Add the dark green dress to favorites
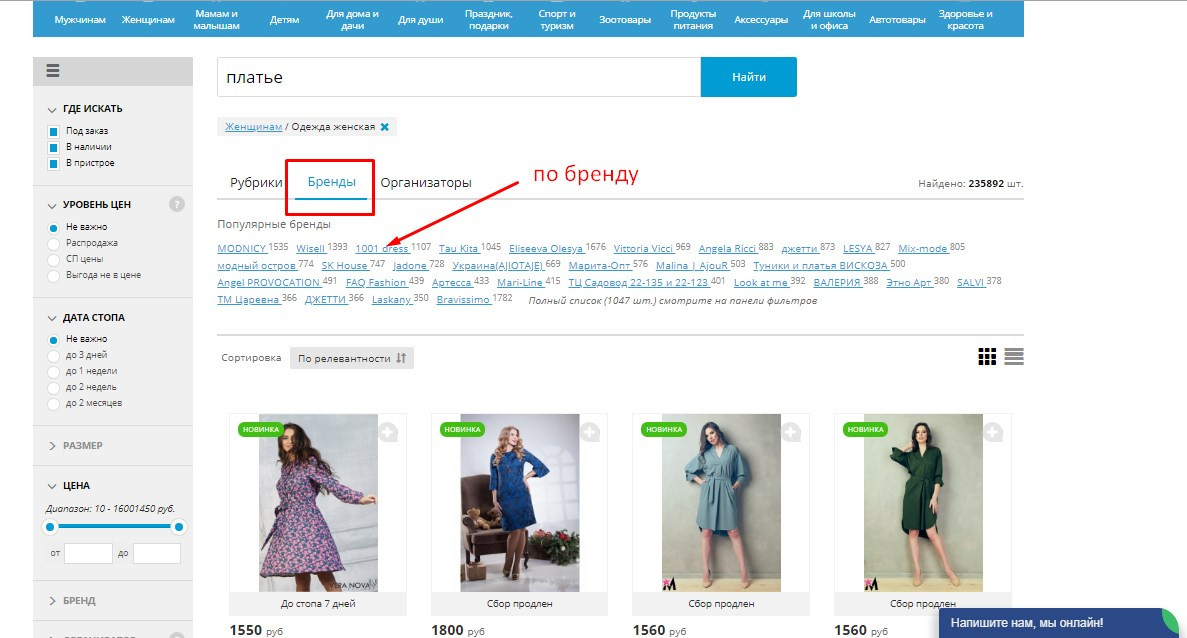The width and height of the screenshot is (1187, 638). pyautogui.click(x=992, y=432)
